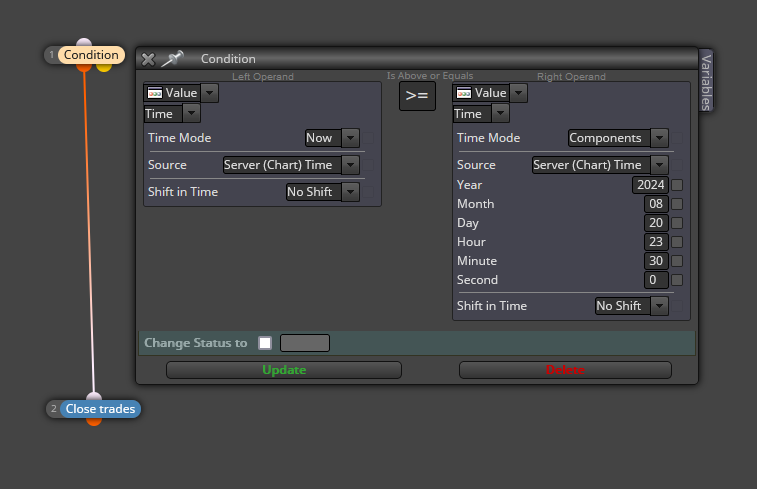Open the Variables side tab
757x489 pixels.
pyautogui.click(x=706, y=81)
